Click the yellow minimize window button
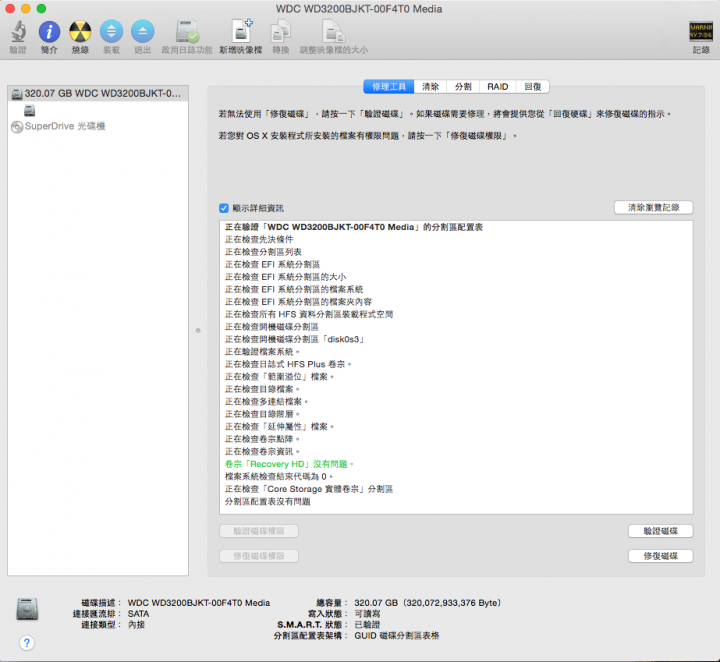Screen dimensions: 720x662 coord(26,8)
